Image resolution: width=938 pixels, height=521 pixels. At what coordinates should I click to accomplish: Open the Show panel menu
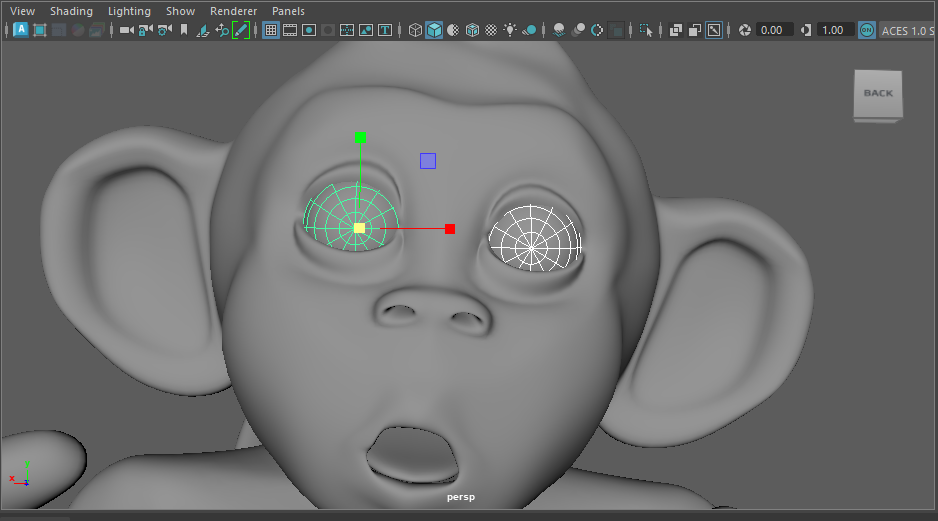181,11
